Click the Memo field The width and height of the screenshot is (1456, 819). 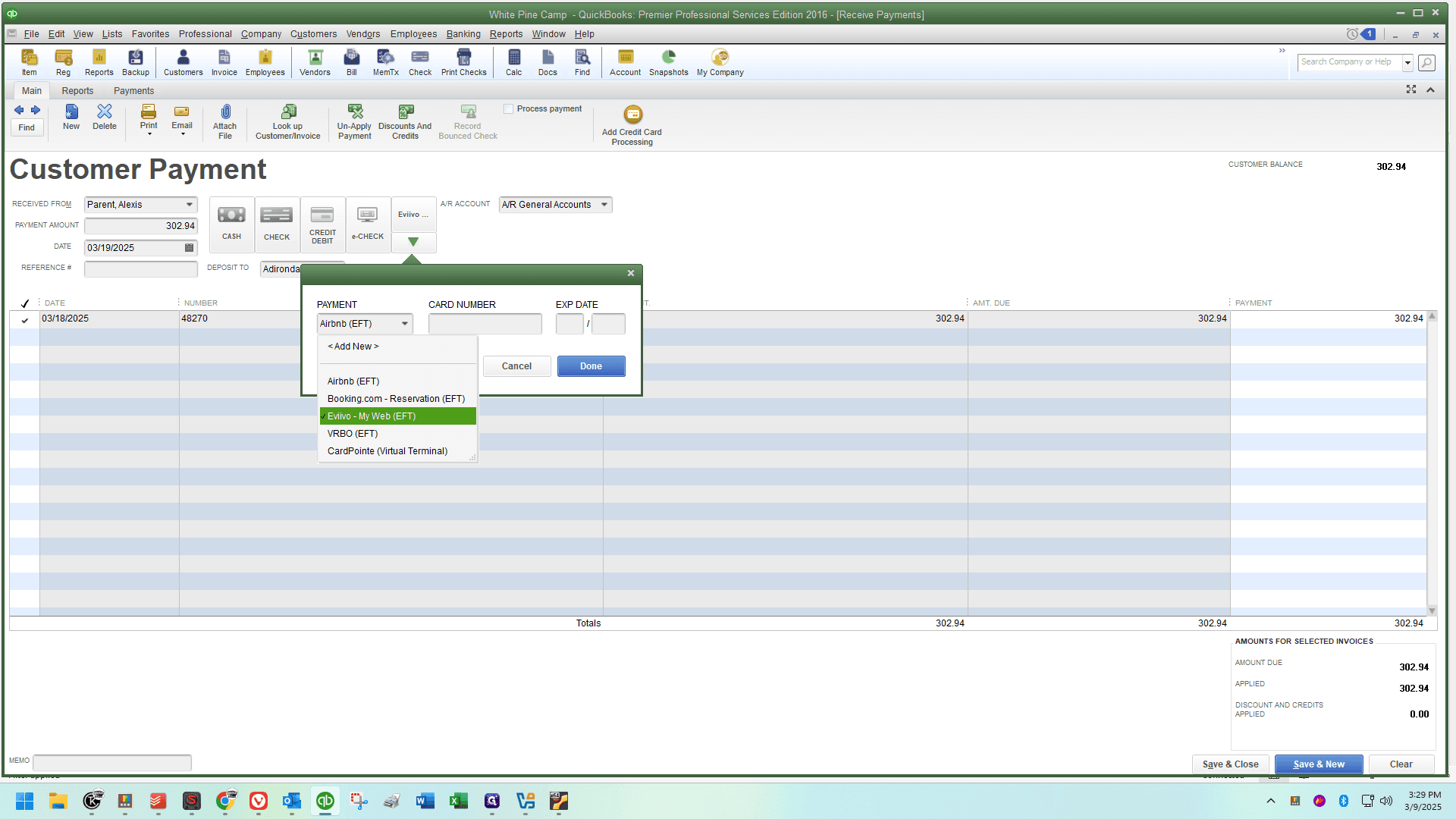(x=112, y=762)
